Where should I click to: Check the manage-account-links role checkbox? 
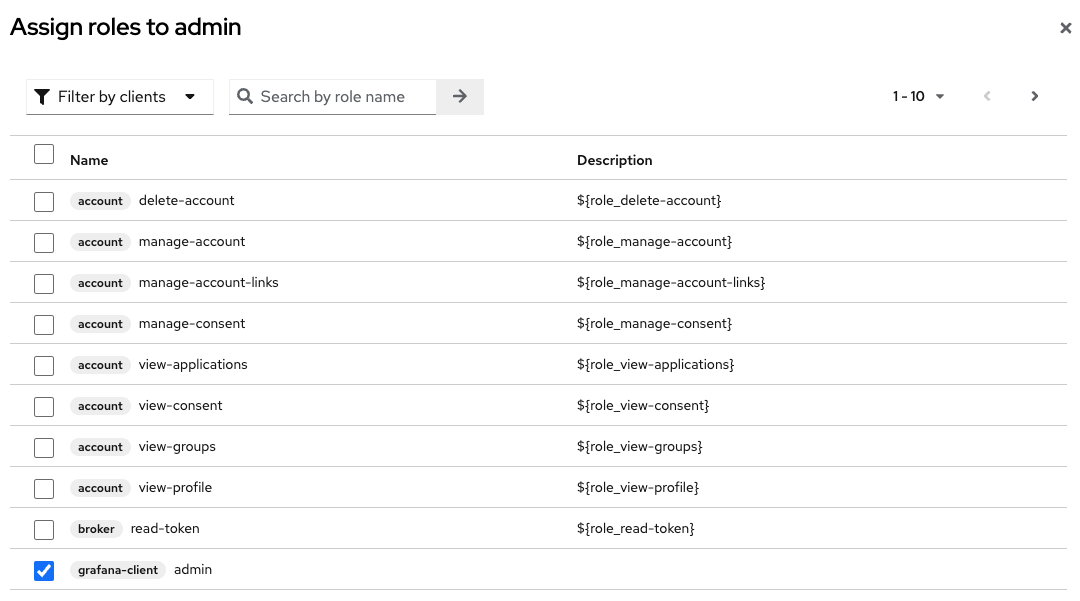pos(44,284)
